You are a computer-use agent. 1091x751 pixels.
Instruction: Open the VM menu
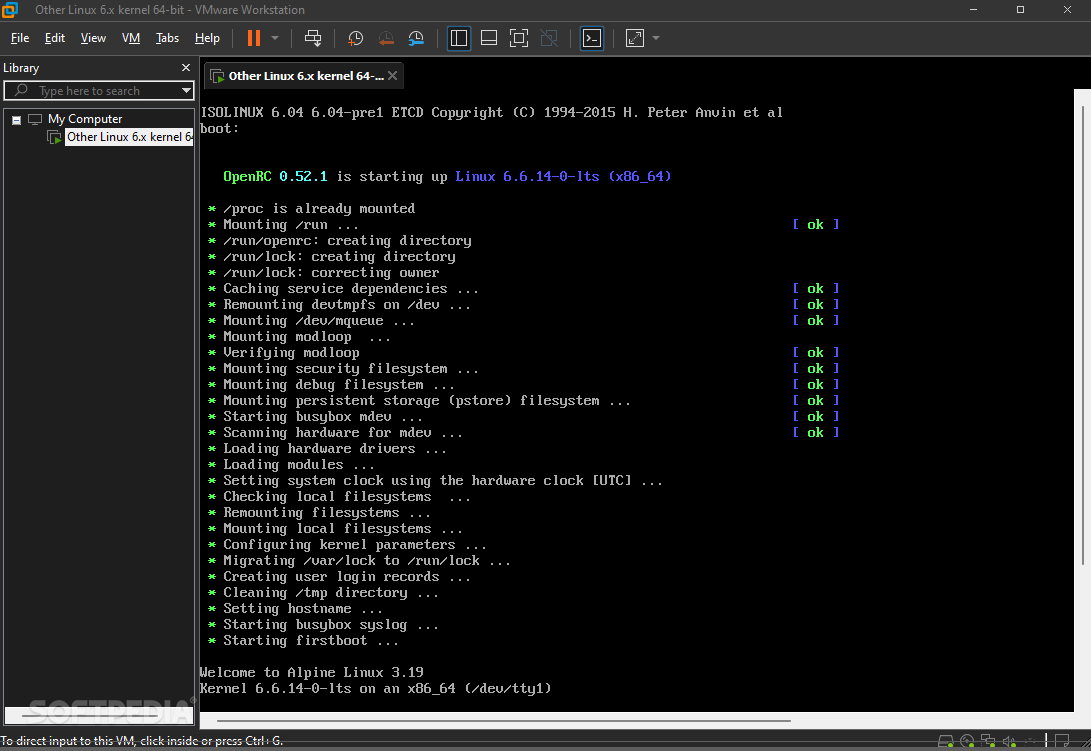(131, 38)
